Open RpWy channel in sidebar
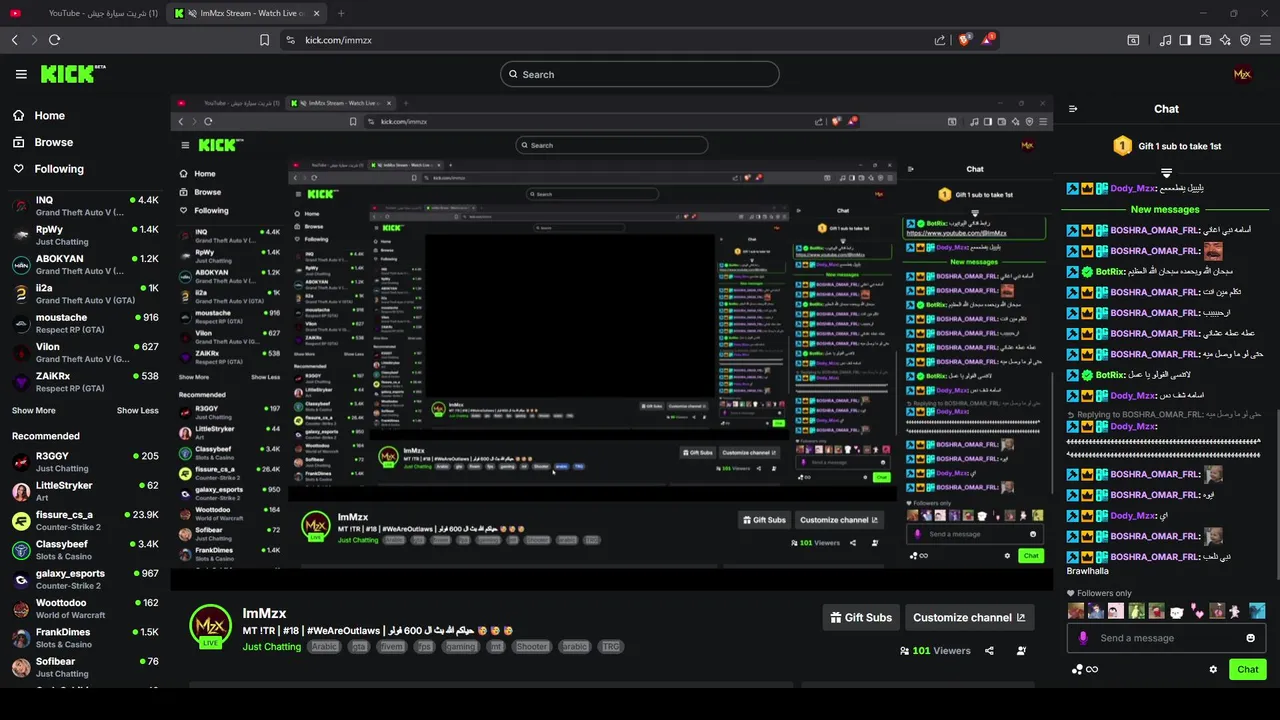Image resolution: width=1280 pixels, height=720 pixels. pyautogui.click(x=85, y=235)
